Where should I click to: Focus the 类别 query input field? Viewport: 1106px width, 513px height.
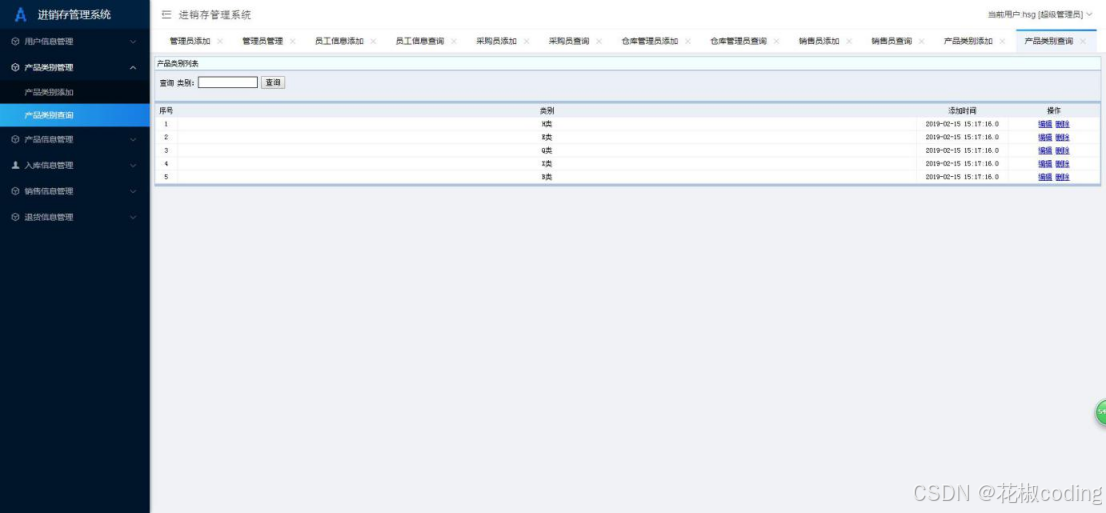coord(228,83)
